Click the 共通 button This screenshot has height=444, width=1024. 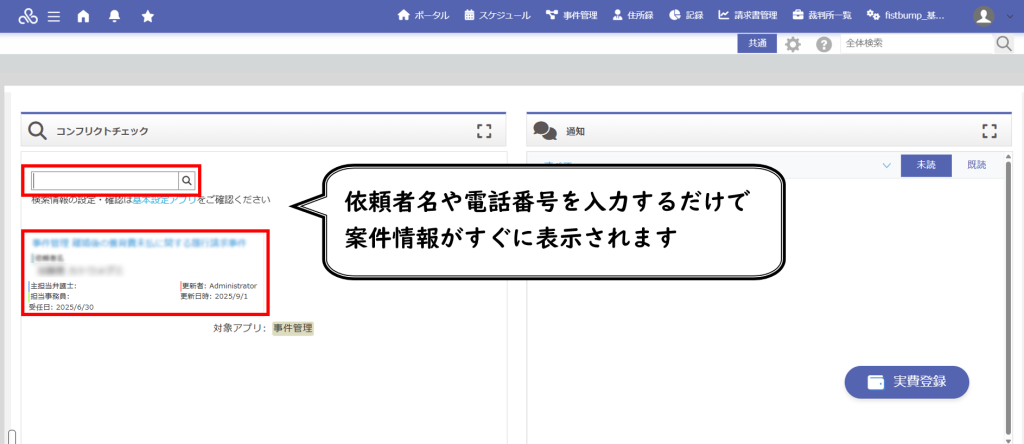[x=756, y=44]
